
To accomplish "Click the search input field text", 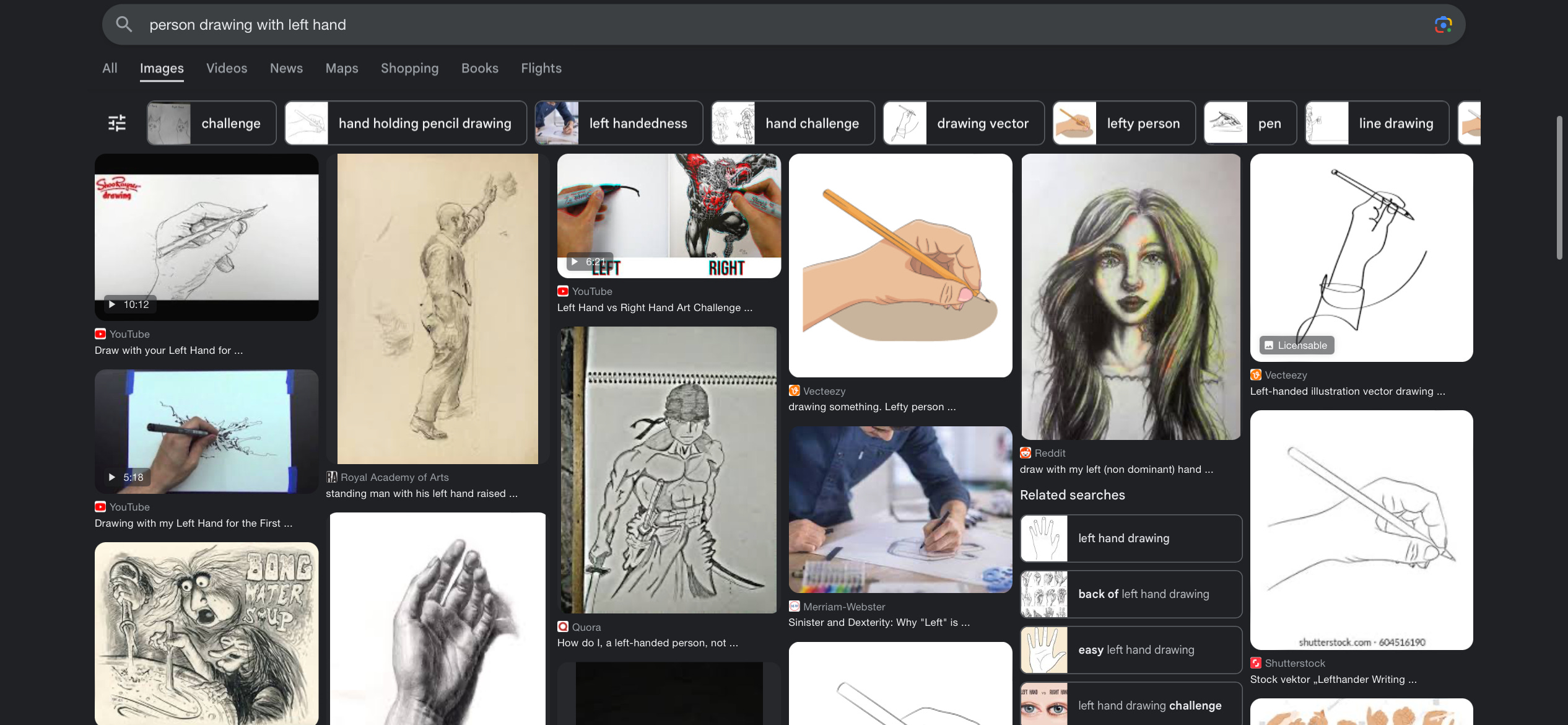I will point(248,25).
